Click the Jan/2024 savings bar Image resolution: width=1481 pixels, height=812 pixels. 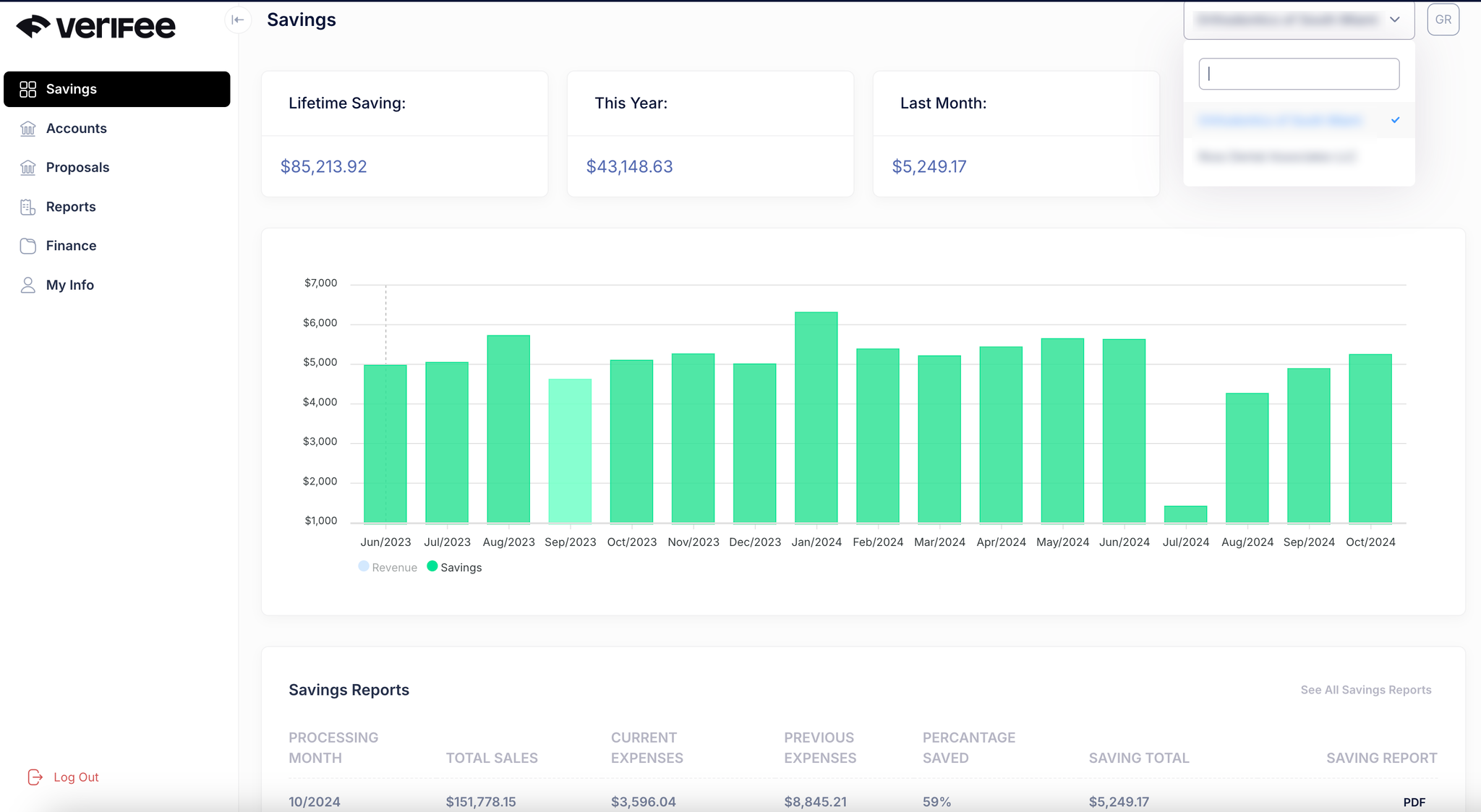click(x=816, y=417)
